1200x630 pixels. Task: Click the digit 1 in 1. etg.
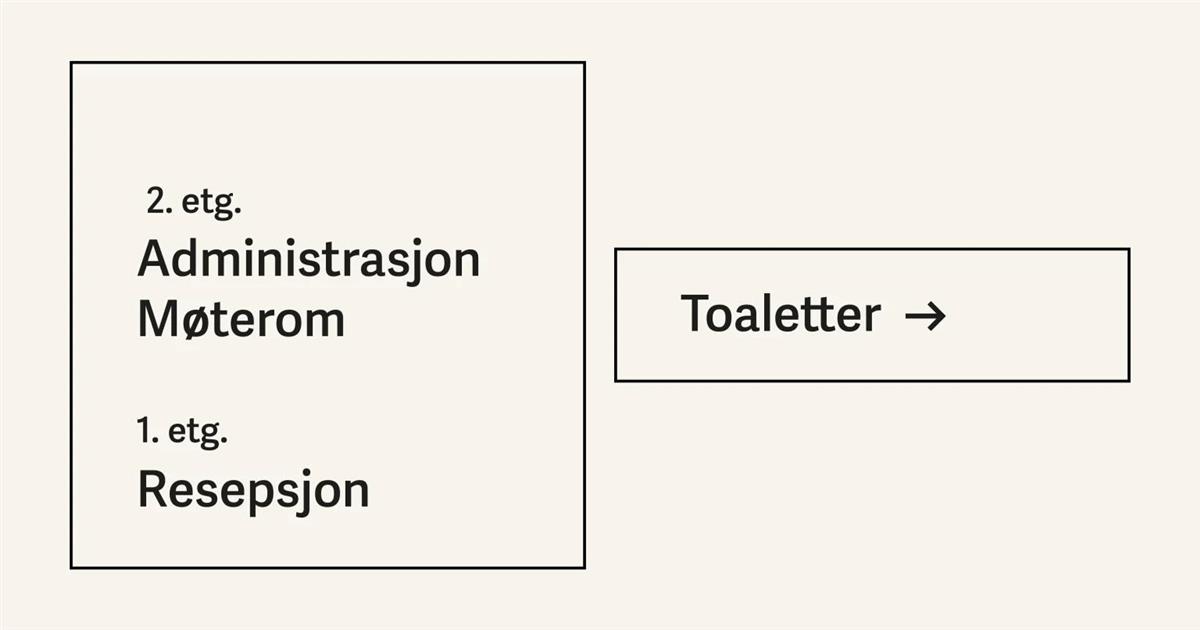[145, 432]
